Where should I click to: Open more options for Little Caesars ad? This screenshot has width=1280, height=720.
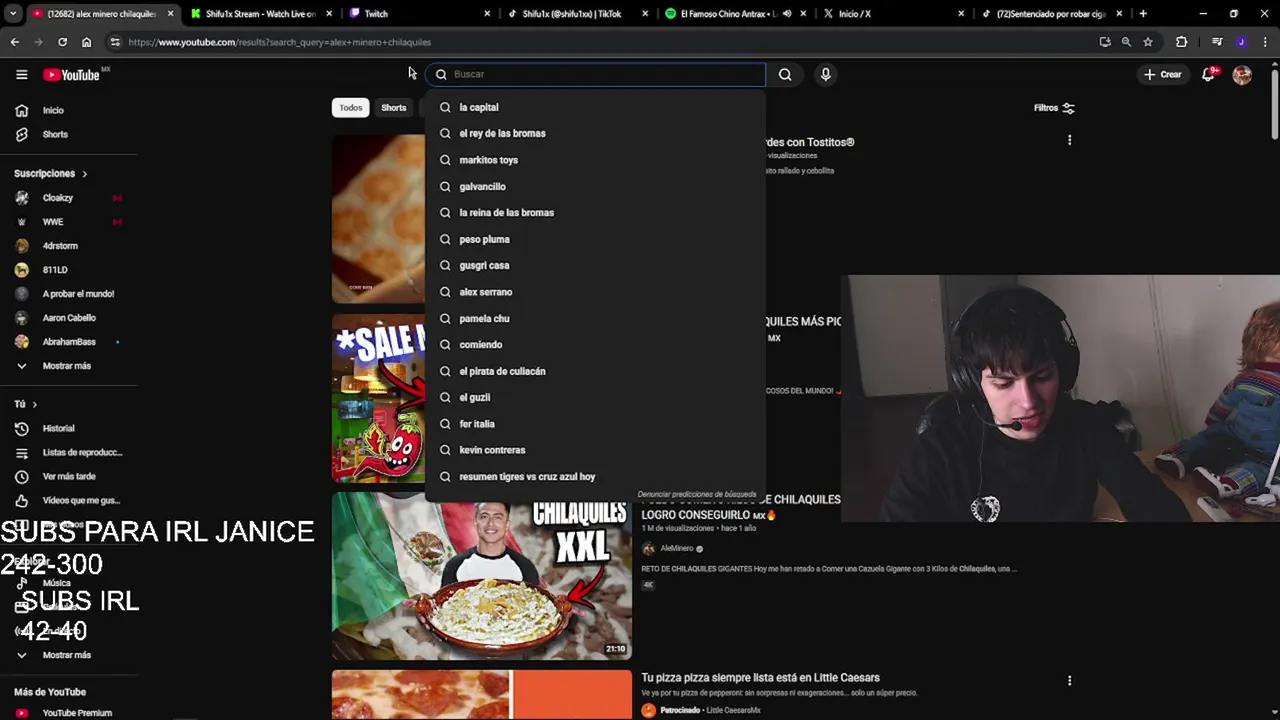tap(1069, 680)
